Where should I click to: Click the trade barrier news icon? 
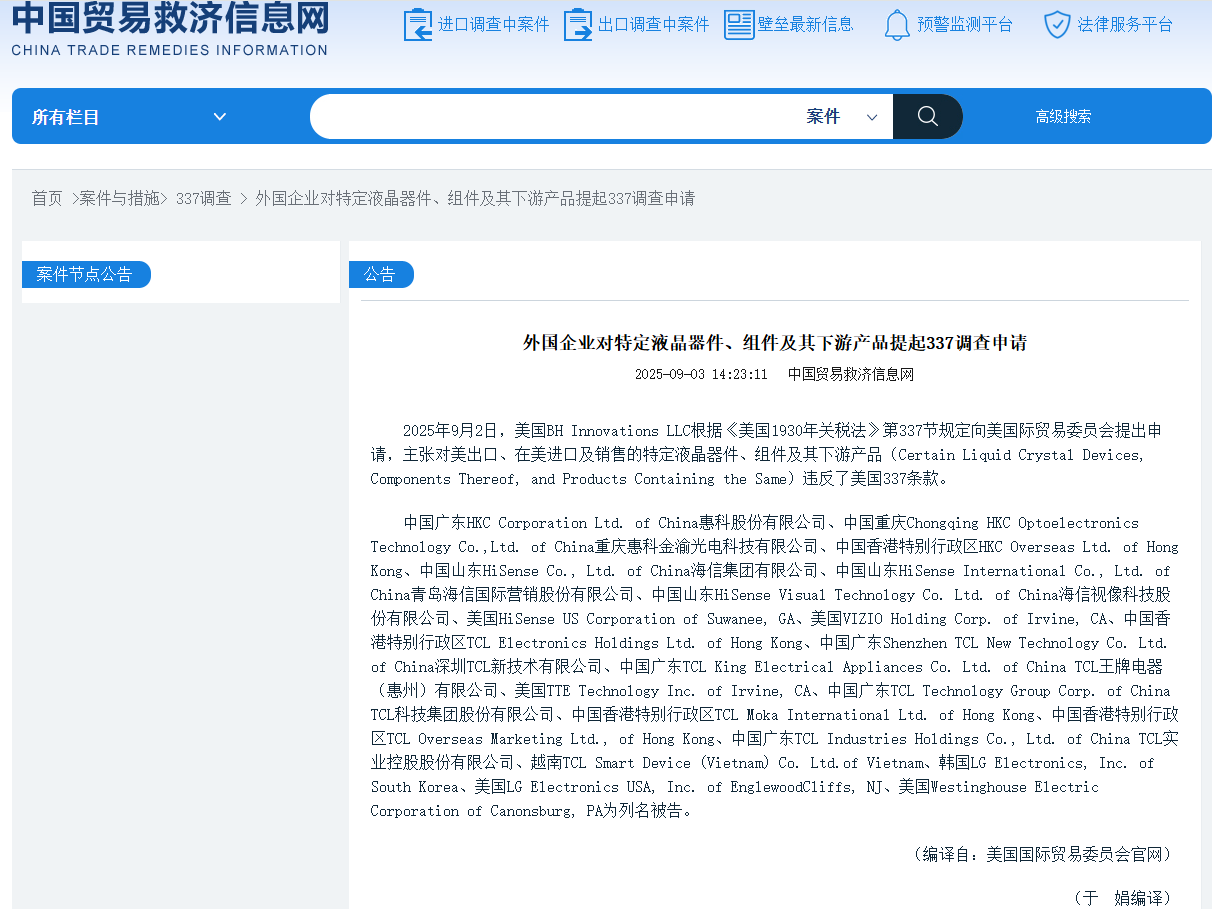(x=739, y=25)
